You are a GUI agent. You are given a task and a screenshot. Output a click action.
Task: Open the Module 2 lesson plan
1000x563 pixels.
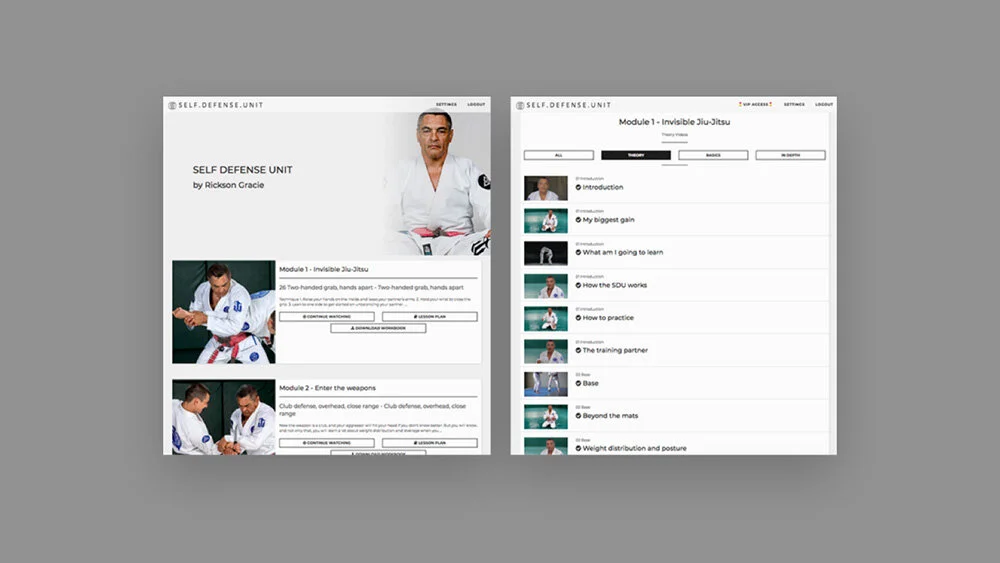pos(430,442)
